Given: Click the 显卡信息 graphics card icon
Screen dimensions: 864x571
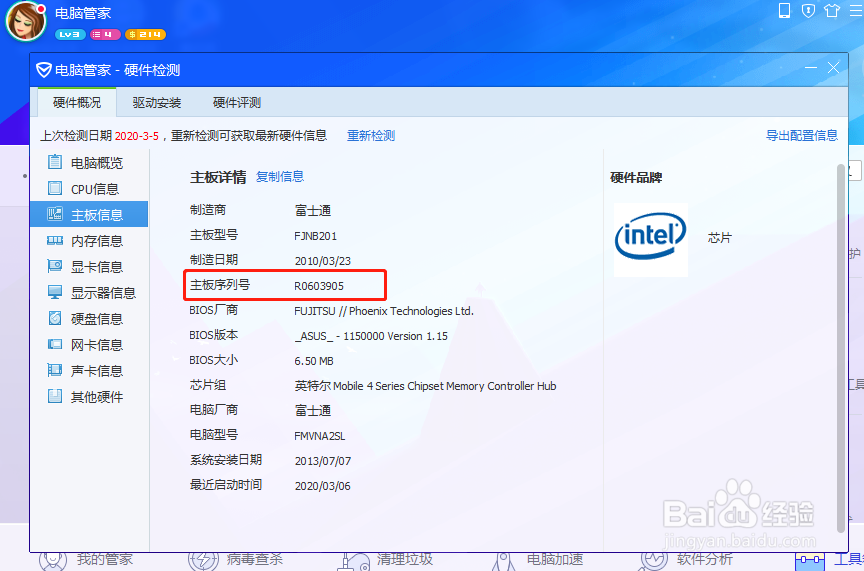Looking at the screenshot, I should (55, 266).
